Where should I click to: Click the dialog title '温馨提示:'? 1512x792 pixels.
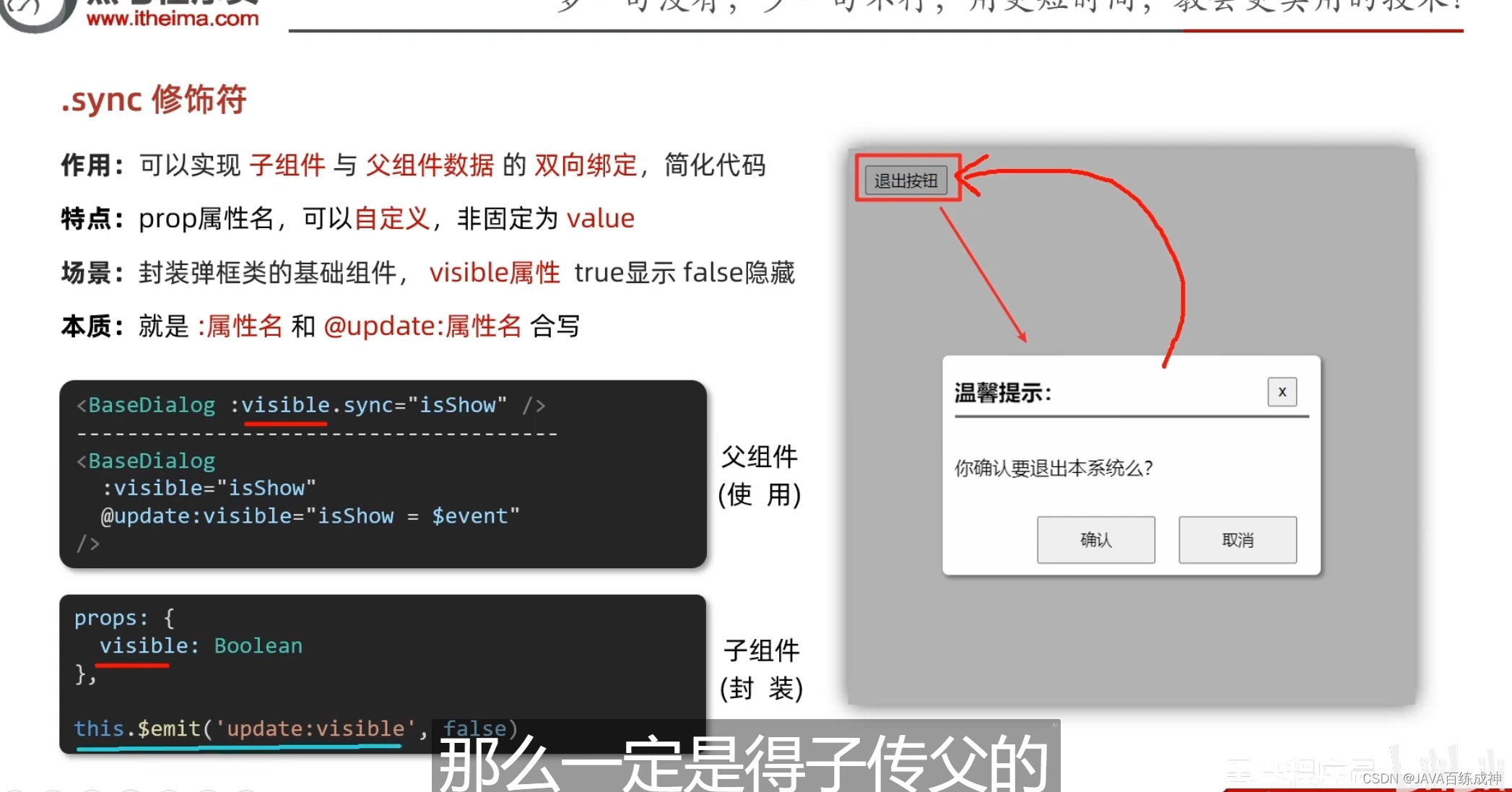tap(1003, 393)
